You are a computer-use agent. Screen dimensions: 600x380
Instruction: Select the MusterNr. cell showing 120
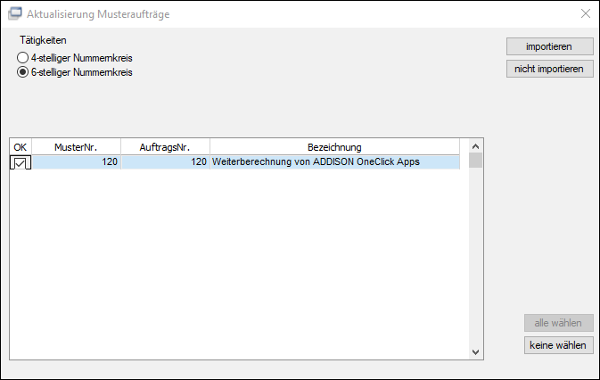tap(76, 162)
